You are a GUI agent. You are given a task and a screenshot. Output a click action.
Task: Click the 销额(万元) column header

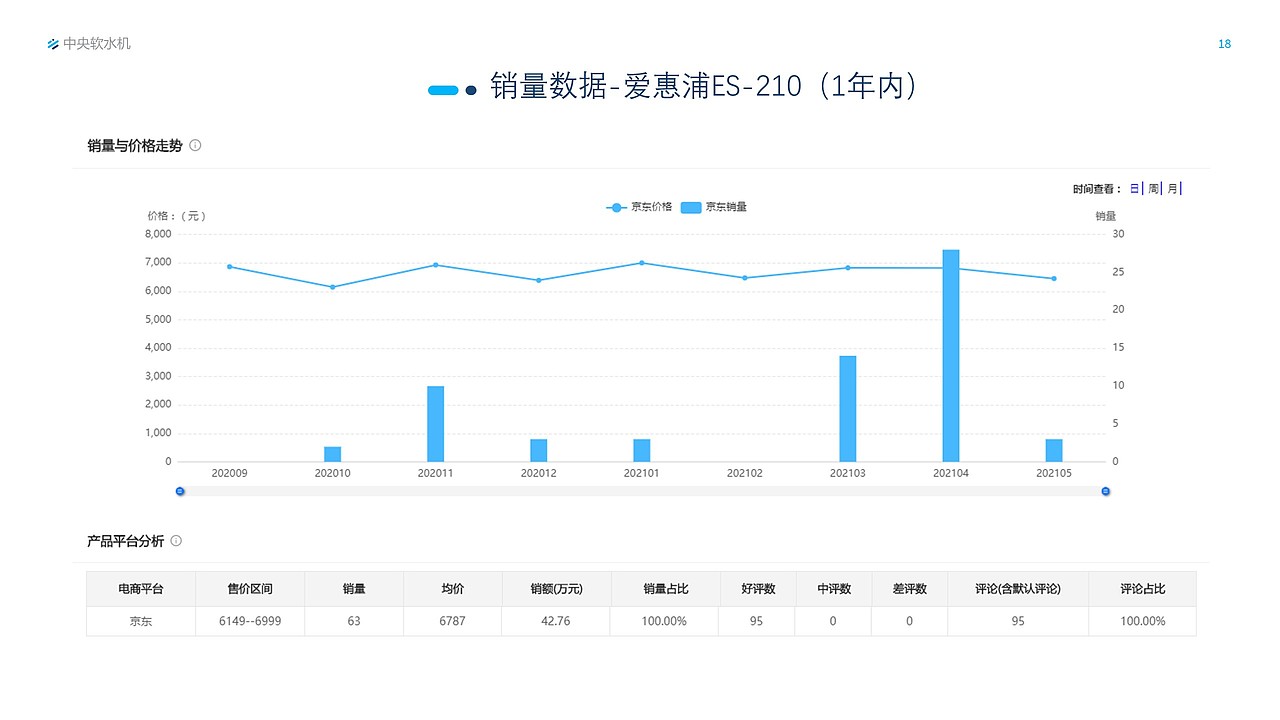pos(556,589)
